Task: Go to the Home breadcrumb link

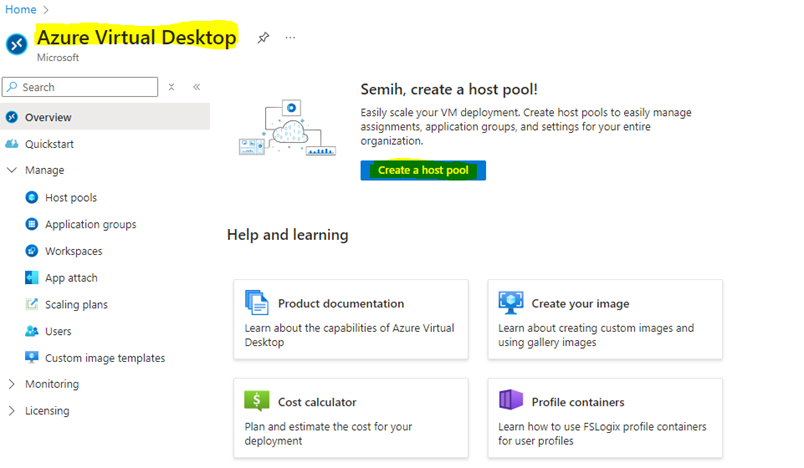Action: [x=20, y=9]
